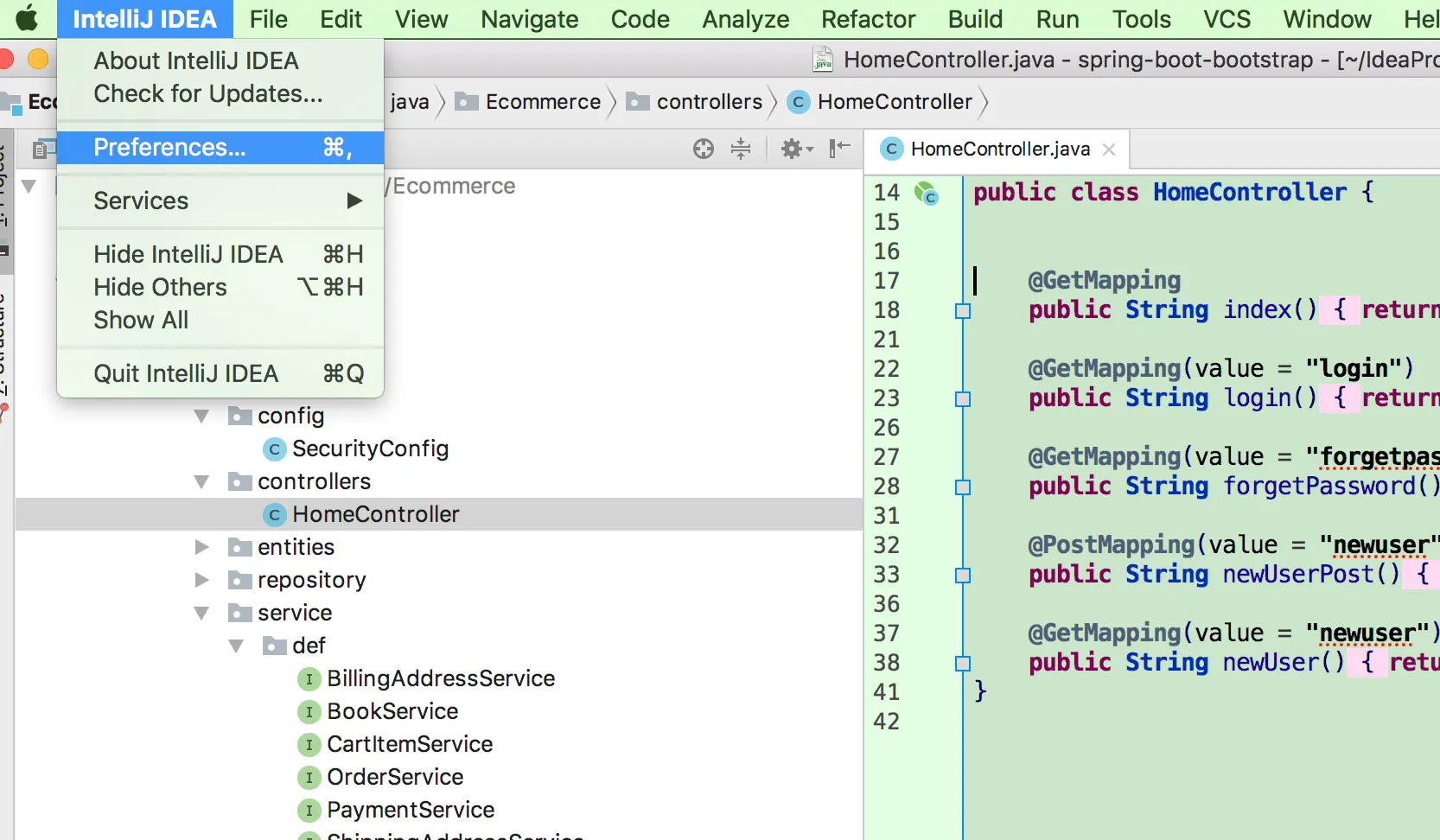This screenshot has height=840, width=1440.
Task: Select Preferences... from the IntelliJ IDEA menu
Action: 220,147
